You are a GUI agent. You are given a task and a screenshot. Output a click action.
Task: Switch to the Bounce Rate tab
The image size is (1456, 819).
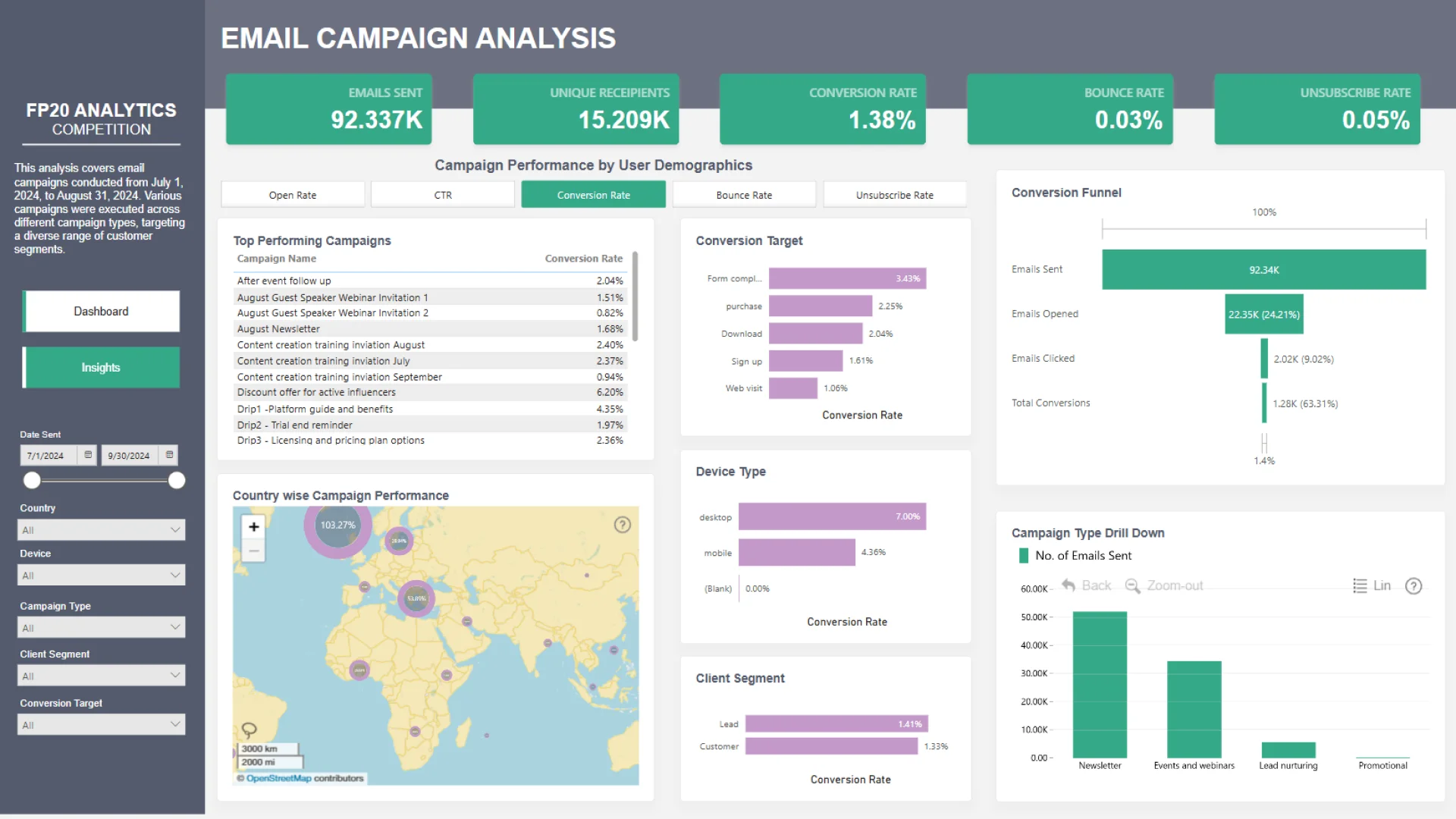744,195
